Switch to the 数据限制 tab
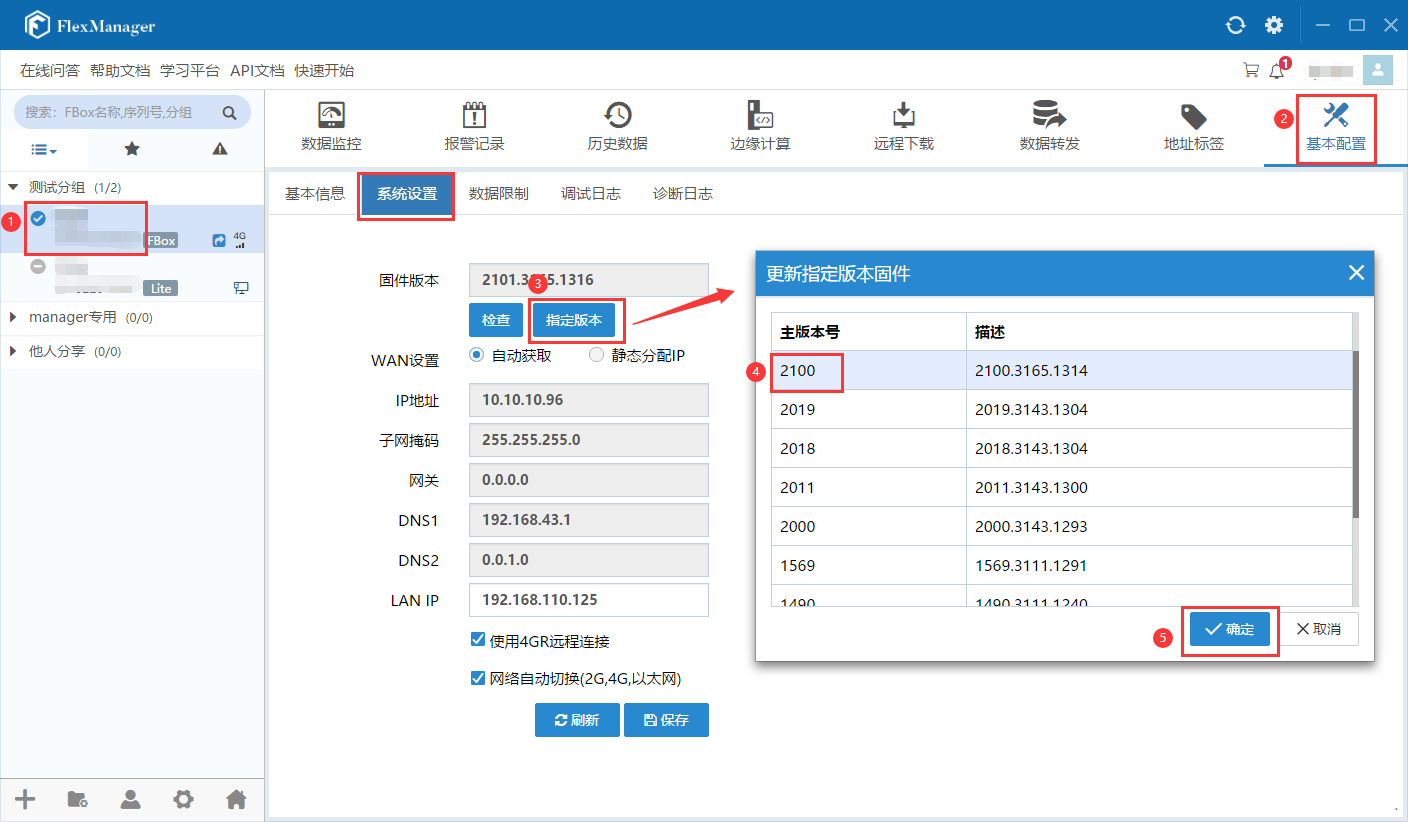Viewport: 1408px width, 822px height. [498, 194]
